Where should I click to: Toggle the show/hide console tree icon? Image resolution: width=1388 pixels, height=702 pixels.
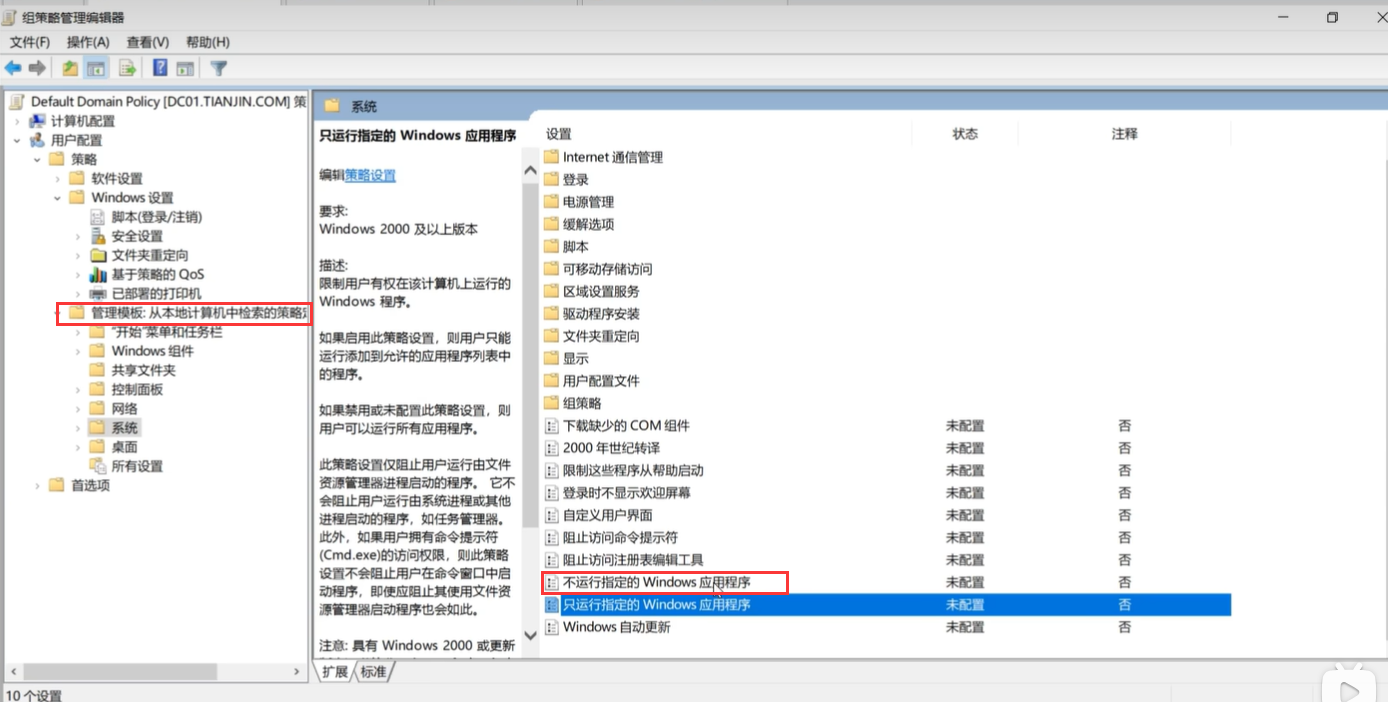coord(96,68)
